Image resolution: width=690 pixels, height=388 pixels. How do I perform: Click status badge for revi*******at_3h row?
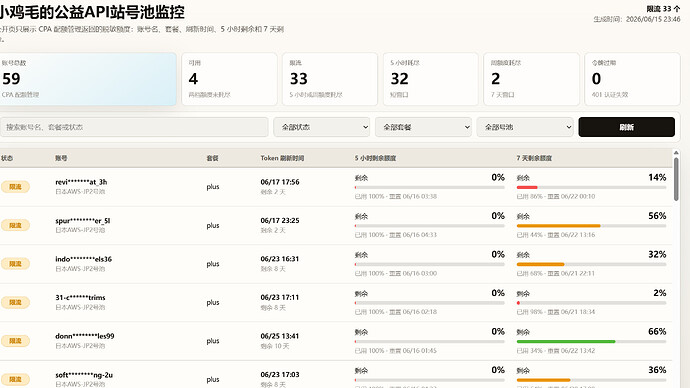15,187
